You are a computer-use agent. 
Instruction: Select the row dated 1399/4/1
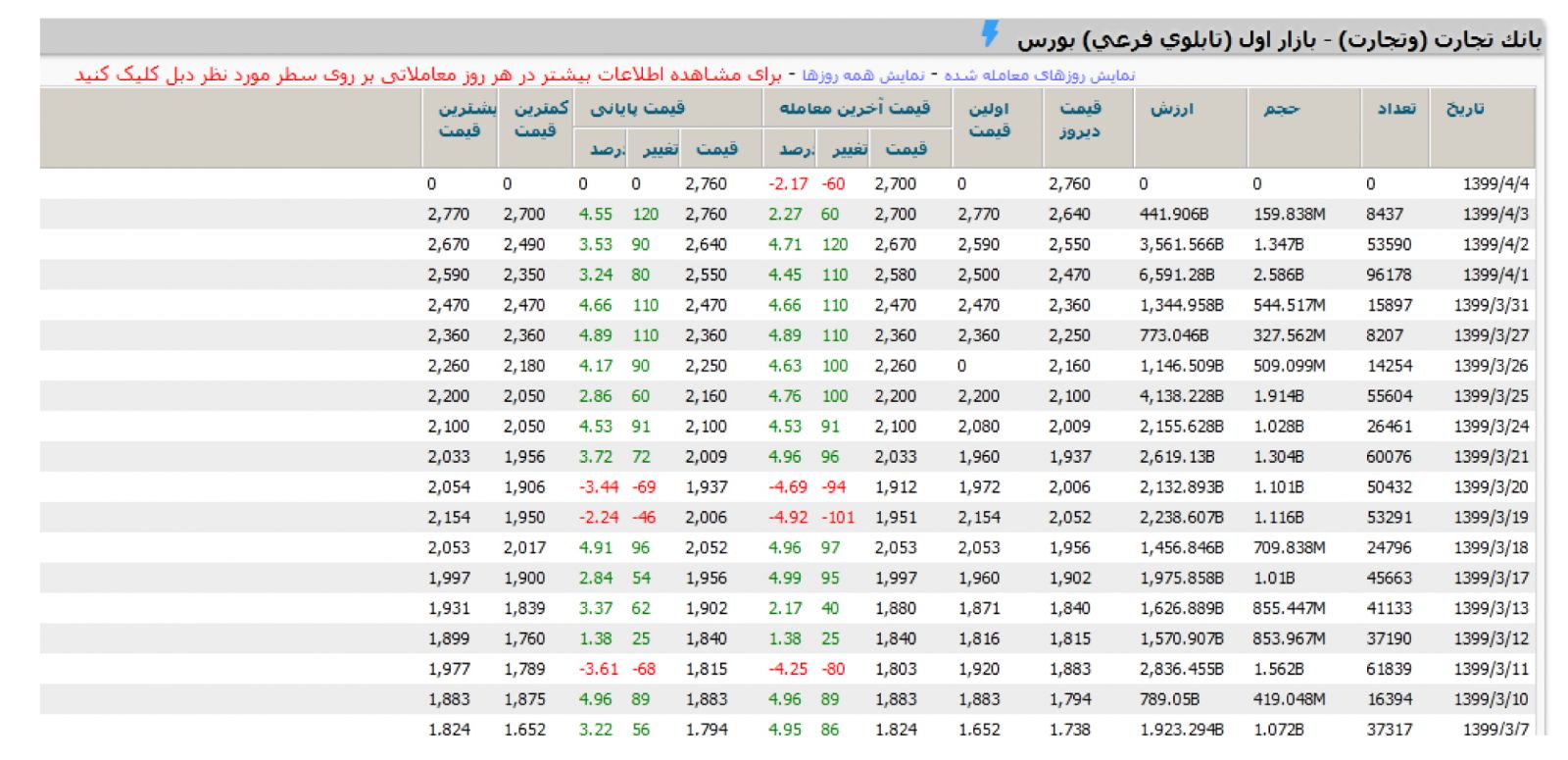click(x=787, y=275)
